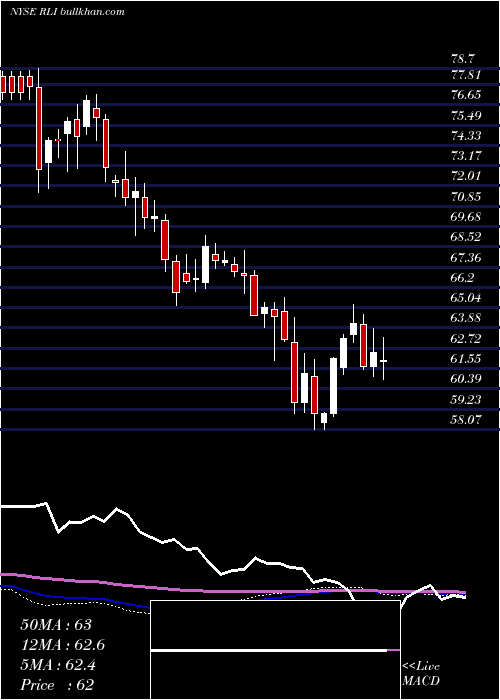
Task: Click the 72.01 price axis label
Action: pos(466,176)
